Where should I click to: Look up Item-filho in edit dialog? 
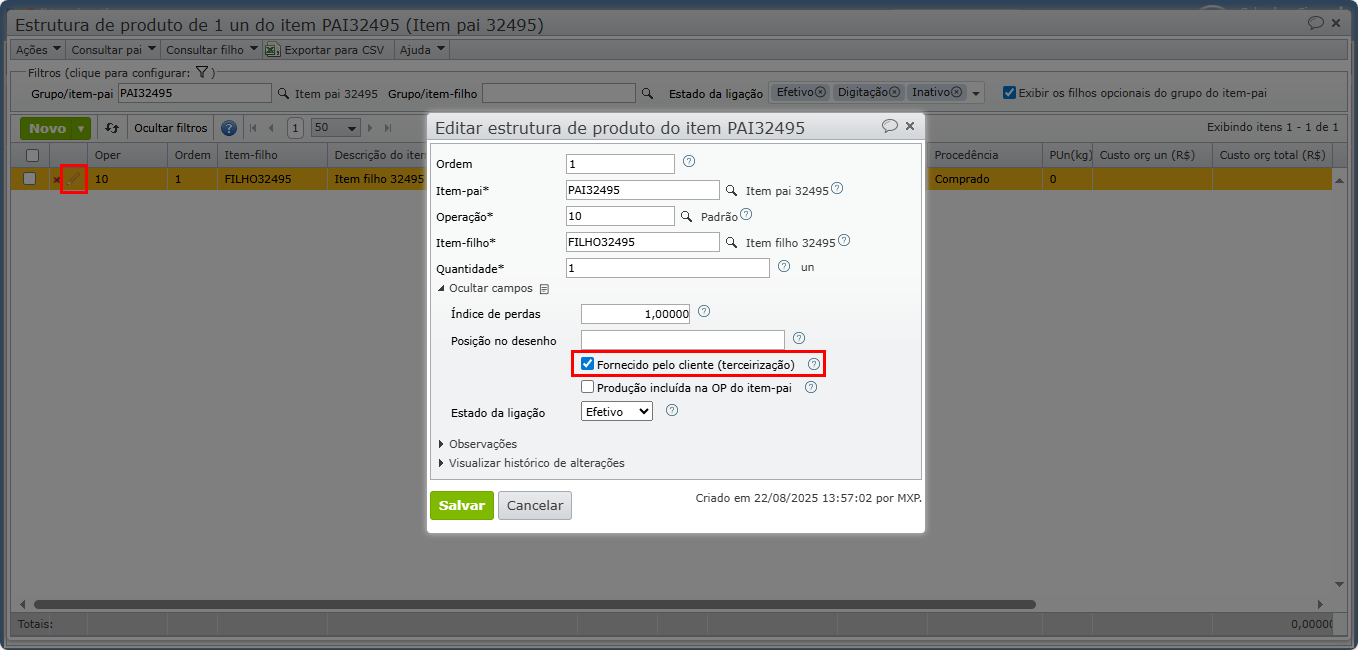(731, 242)
